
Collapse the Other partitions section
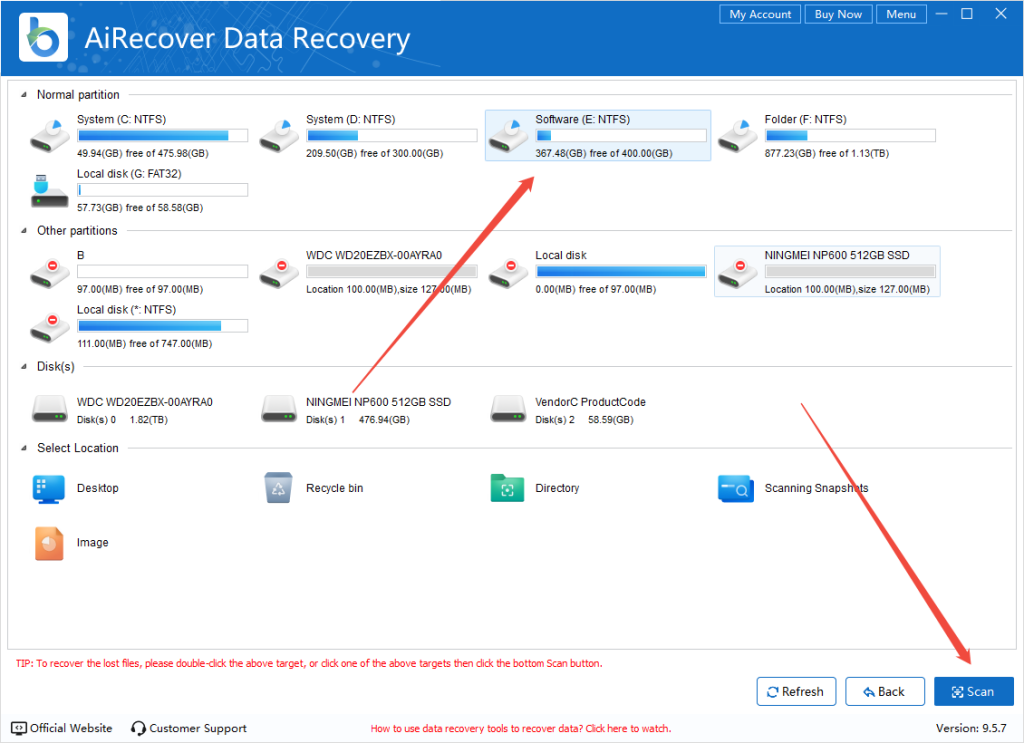point(24,231)
